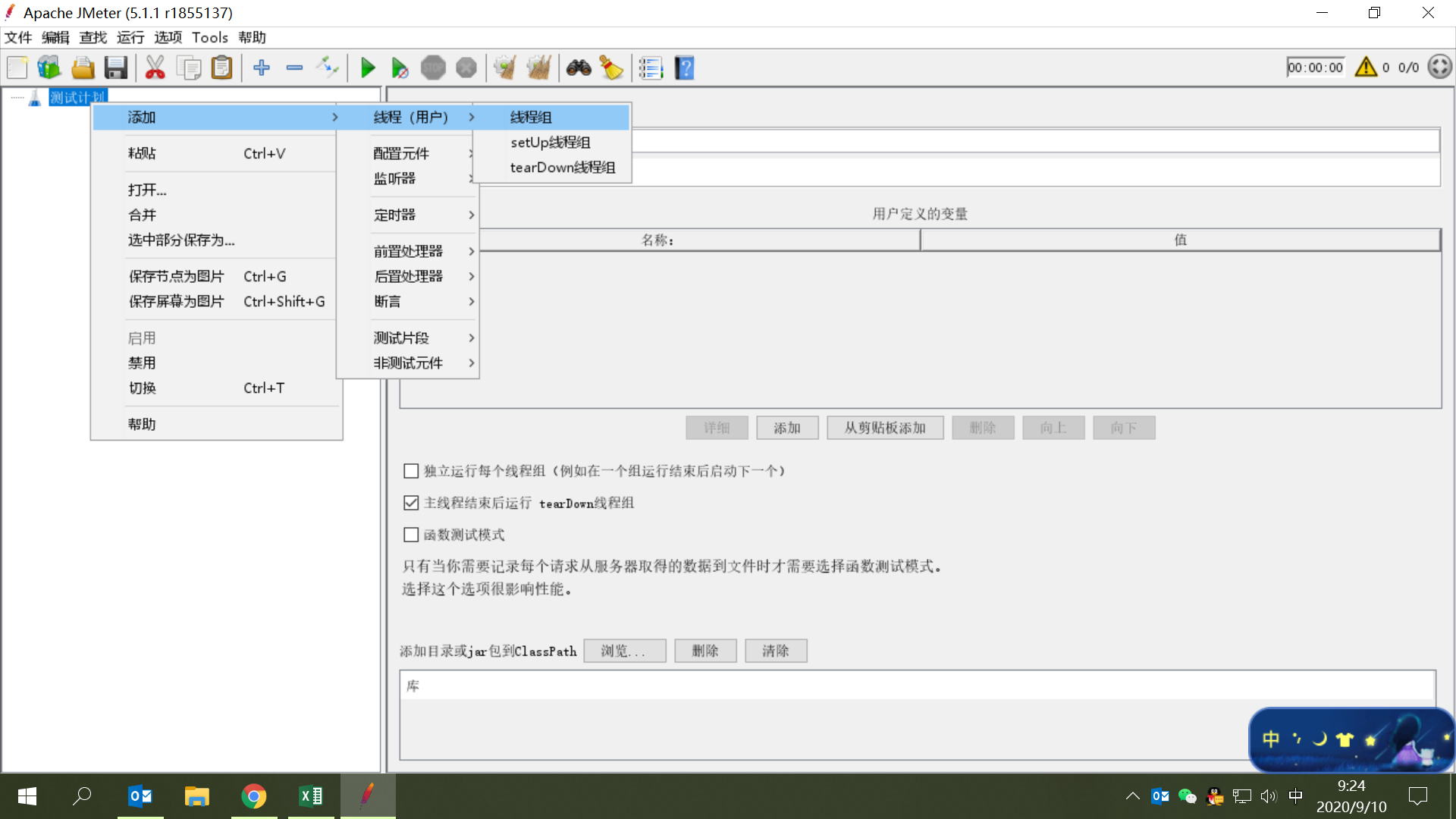Click the Save floppy disk icon

pyautogui.click(x=116, y=68)
